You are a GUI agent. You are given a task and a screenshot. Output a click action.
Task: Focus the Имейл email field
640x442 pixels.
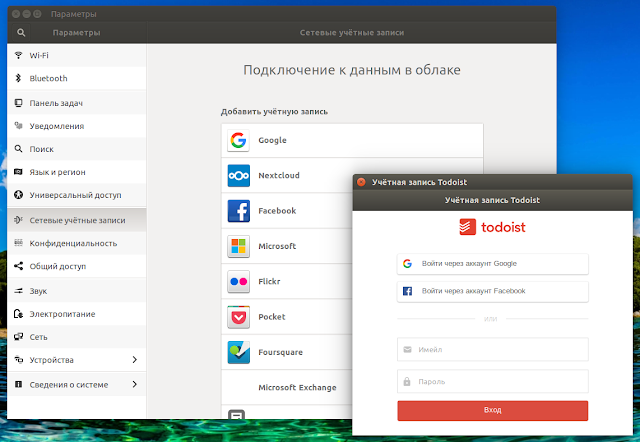pyautogui.click(x=493, y=349)
